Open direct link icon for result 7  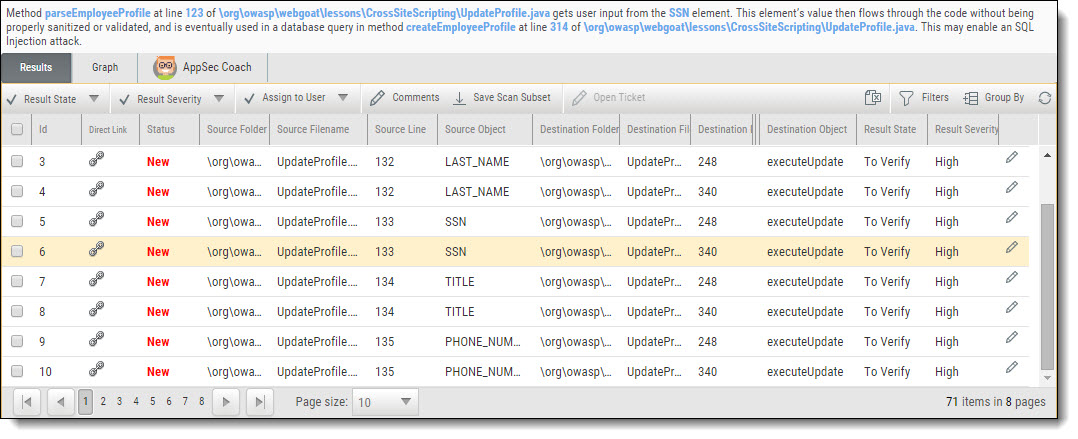coord(96,280)
